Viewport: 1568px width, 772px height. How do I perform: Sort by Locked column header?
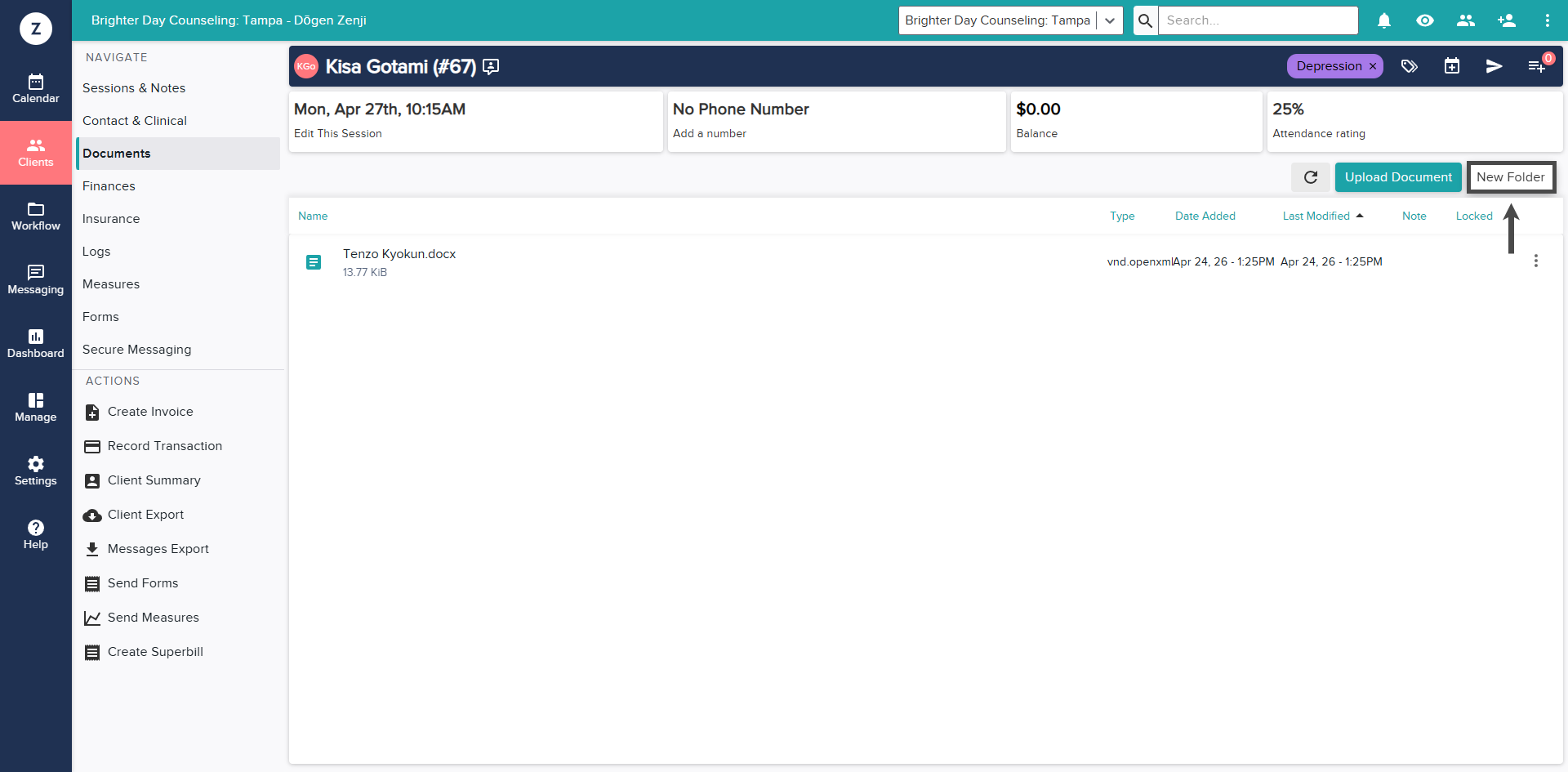pos(1474,216)
